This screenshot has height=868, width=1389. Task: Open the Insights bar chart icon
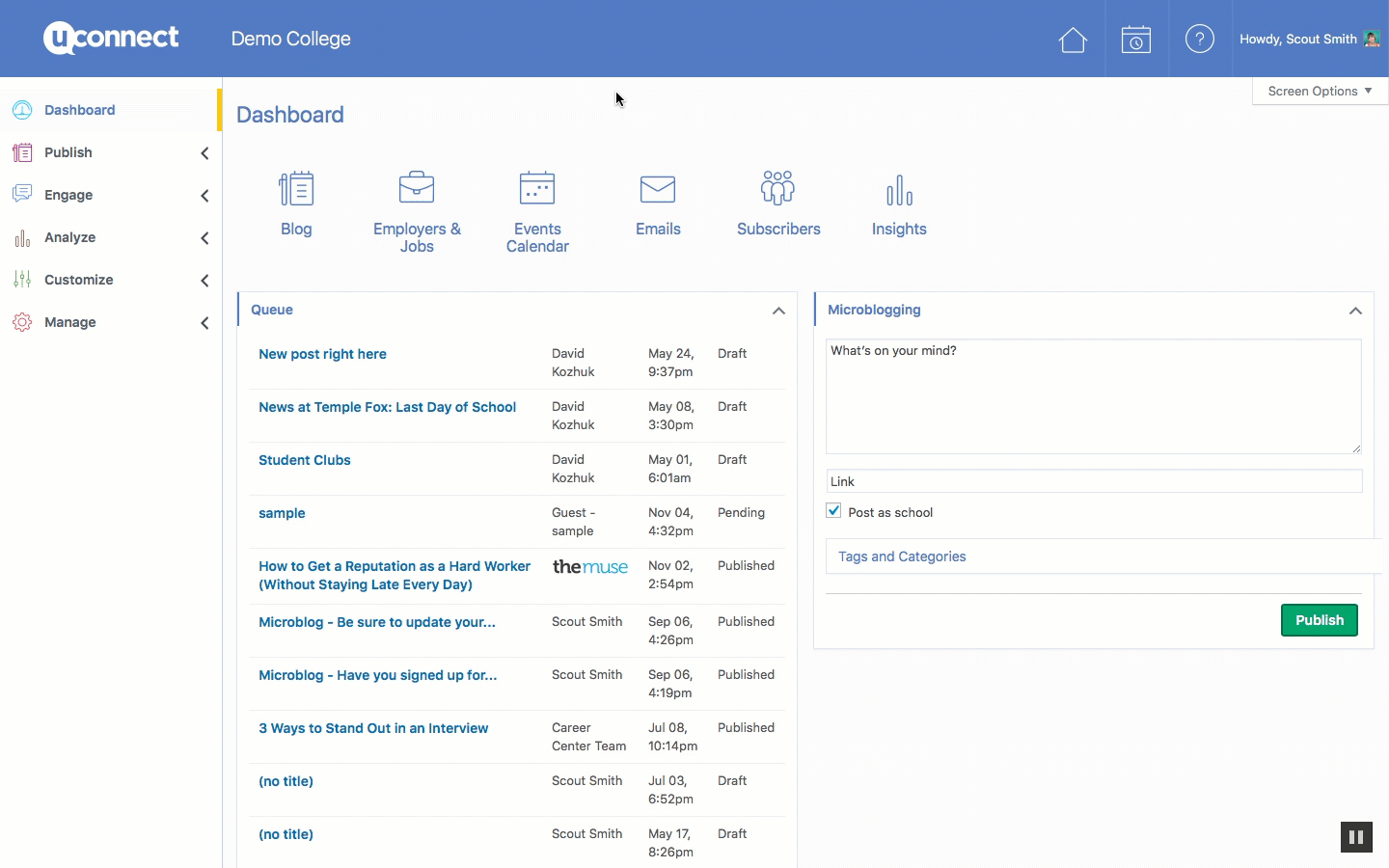point(899,190)
